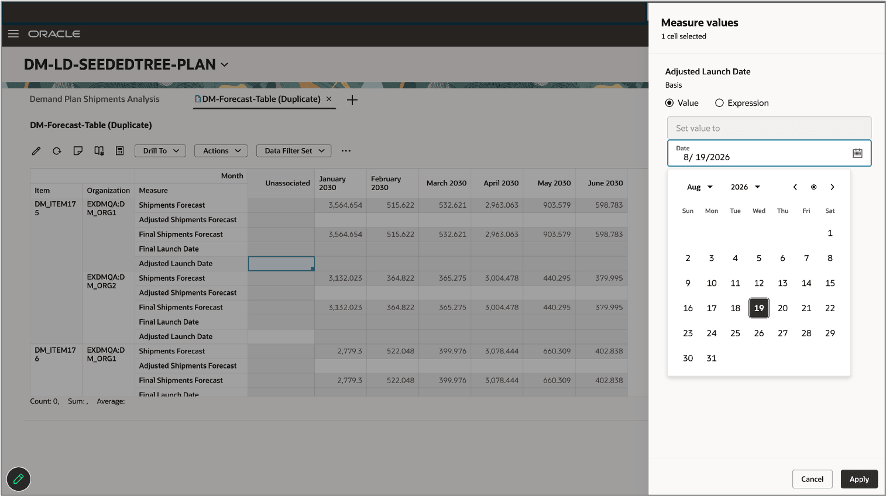The width and height of the screenshot is (886, 496).
Task: Click the calculator icon in table toolbar
Action: pos(120,151)
